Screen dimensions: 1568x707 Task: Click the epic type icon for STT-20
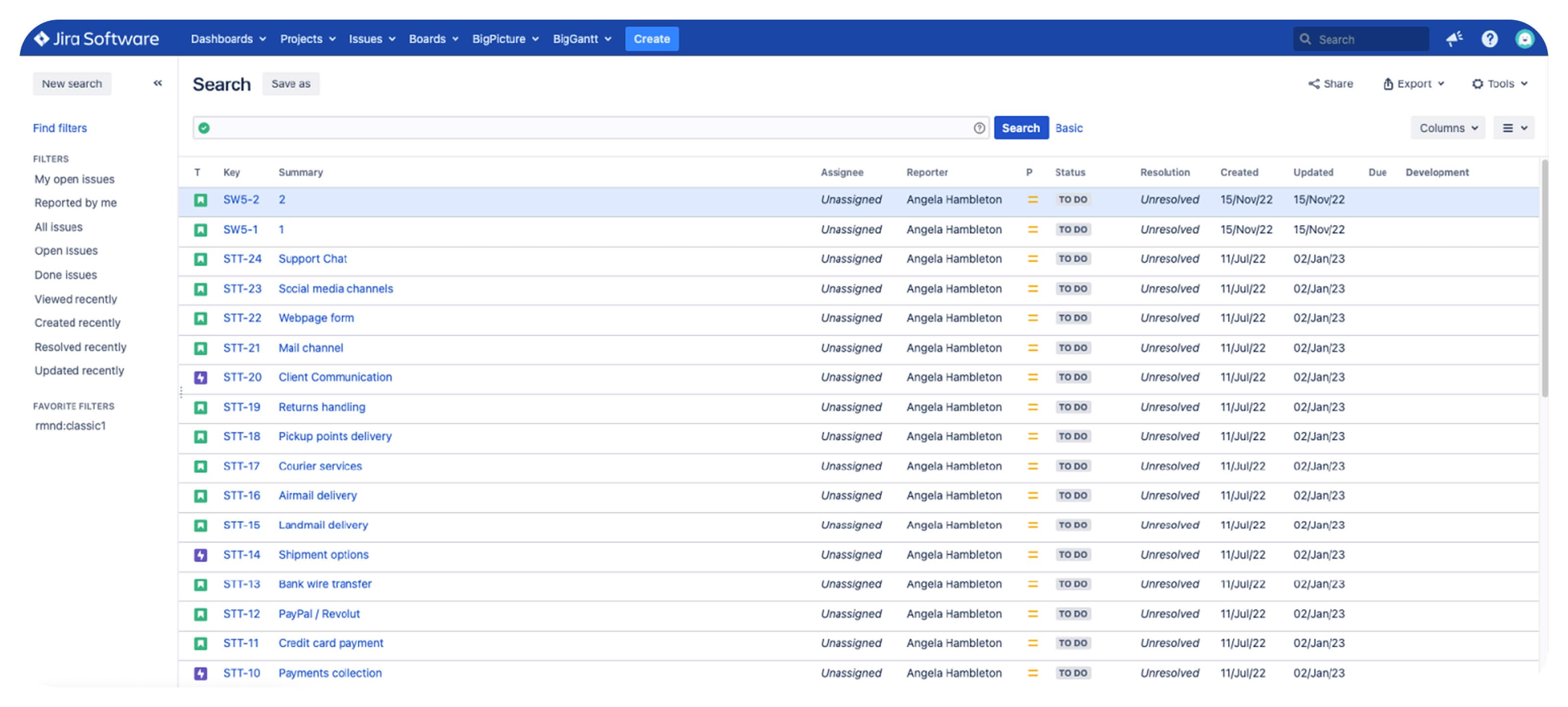tap(200, 378)
